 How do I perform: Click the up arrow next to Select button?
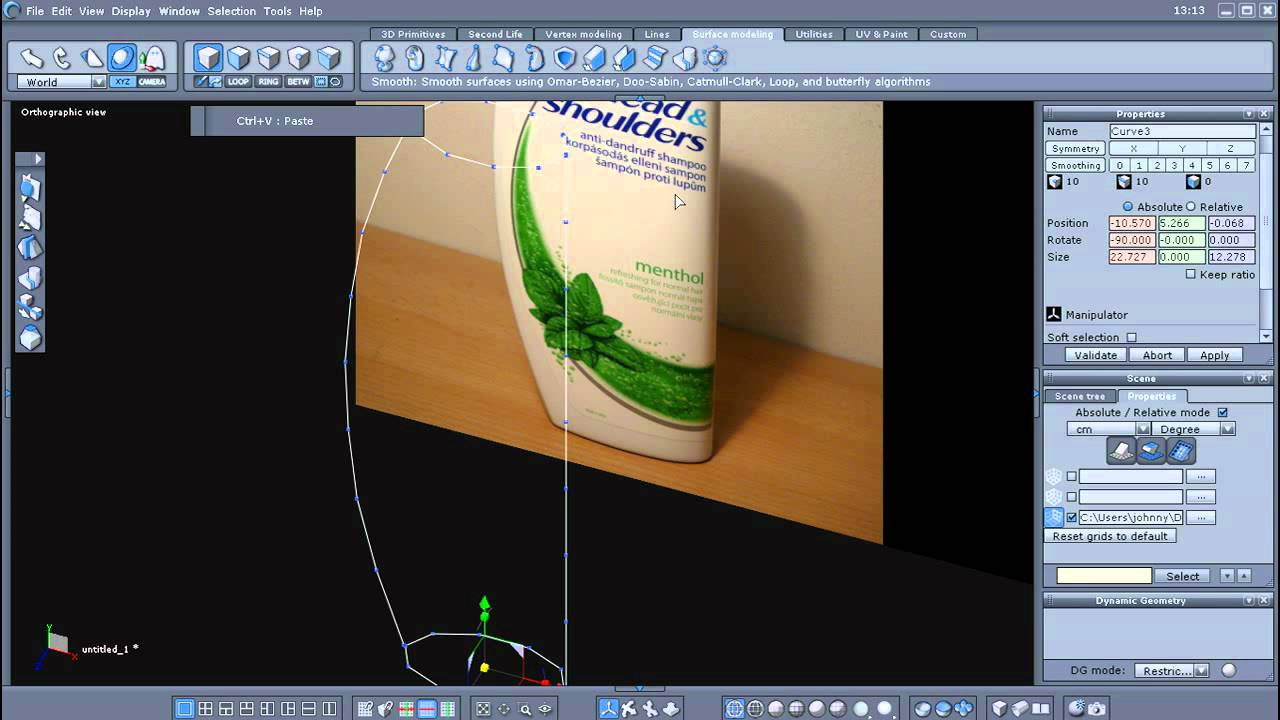click(x=1244, y=576)
